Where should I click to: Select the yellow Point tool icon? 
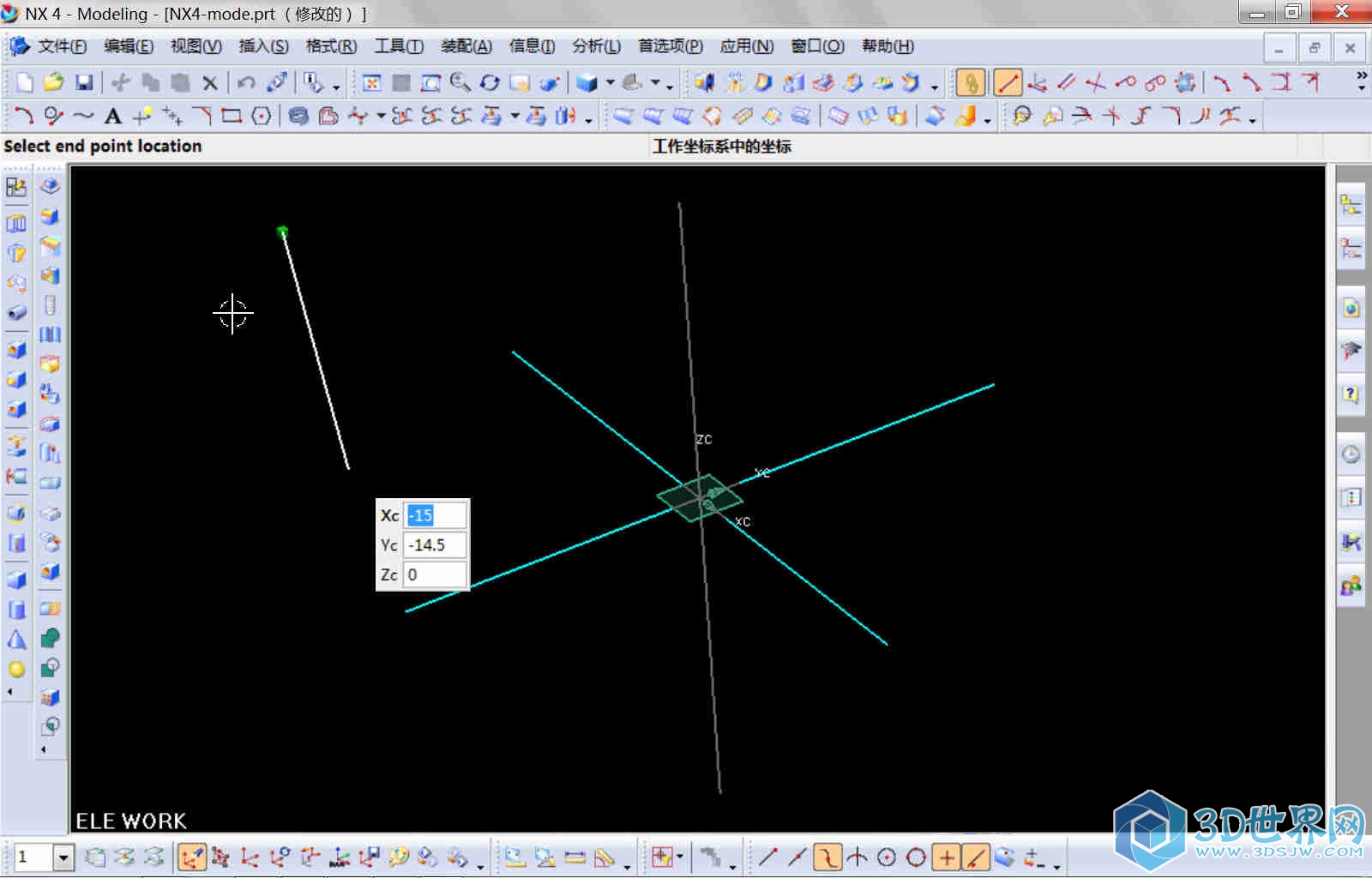(x=142, y=116)
